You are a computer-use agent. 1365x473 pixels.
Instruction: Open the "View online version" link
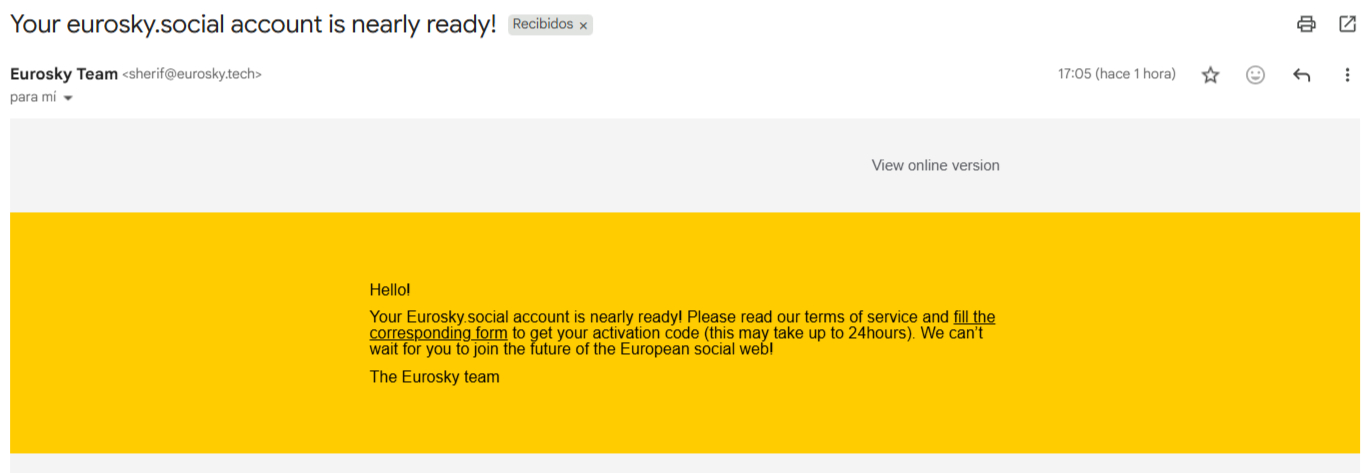pyautogui.click(x=935, y=165)
